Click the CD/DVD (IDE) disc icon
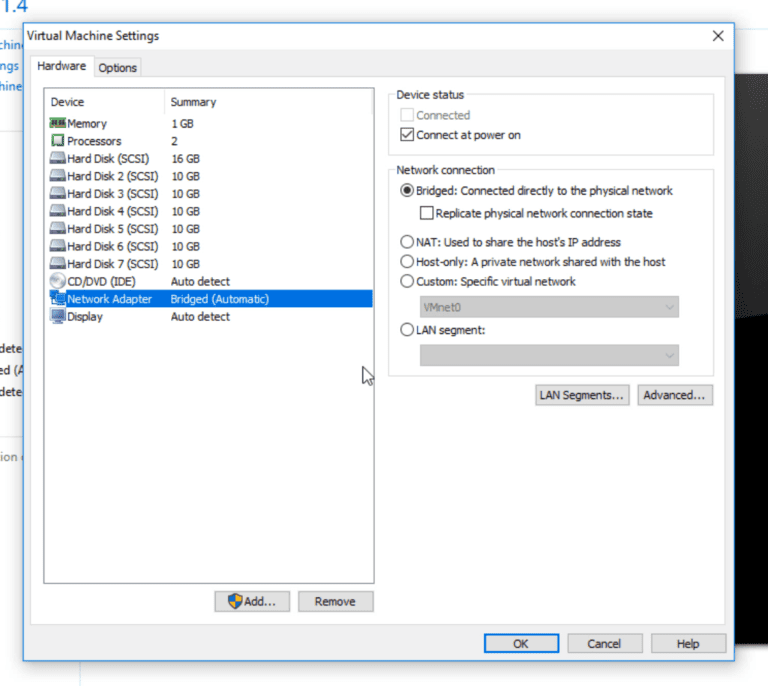The image size is (768, 686). (57, 281)
